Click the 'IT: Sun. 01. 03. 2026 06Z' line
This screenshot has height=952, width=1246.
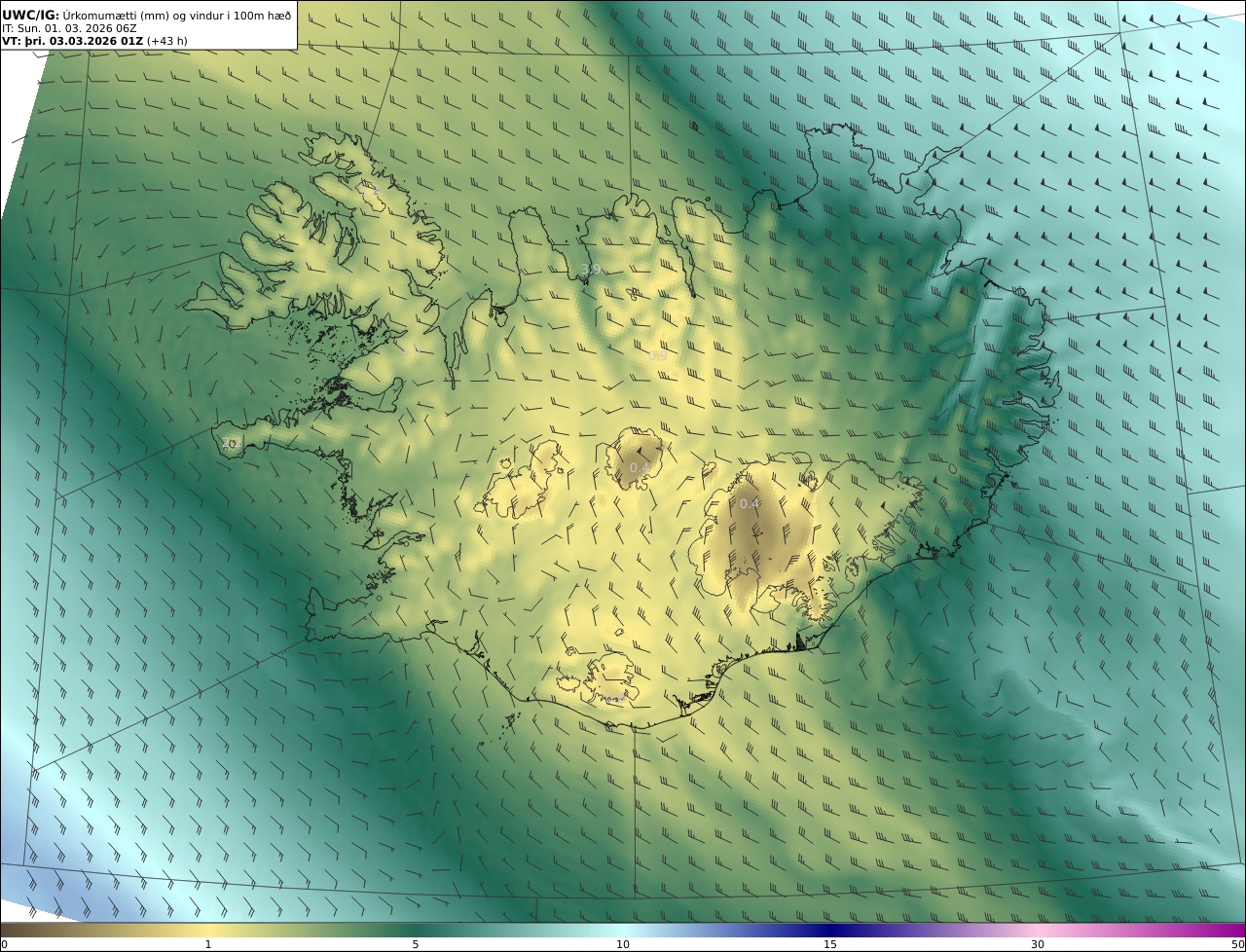(69, 28)
